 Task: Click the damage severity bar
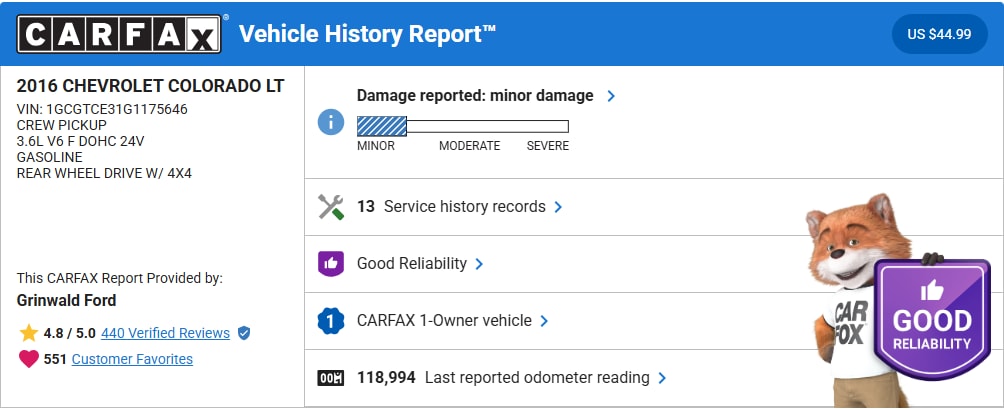pos(462,126)
